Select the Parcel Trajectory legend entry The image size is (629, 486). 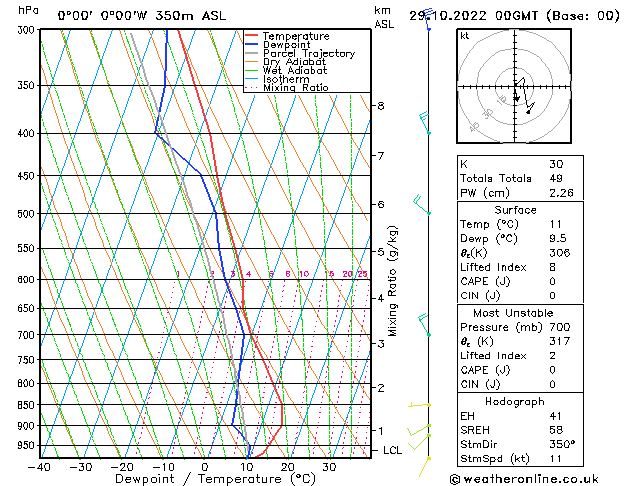307,54
